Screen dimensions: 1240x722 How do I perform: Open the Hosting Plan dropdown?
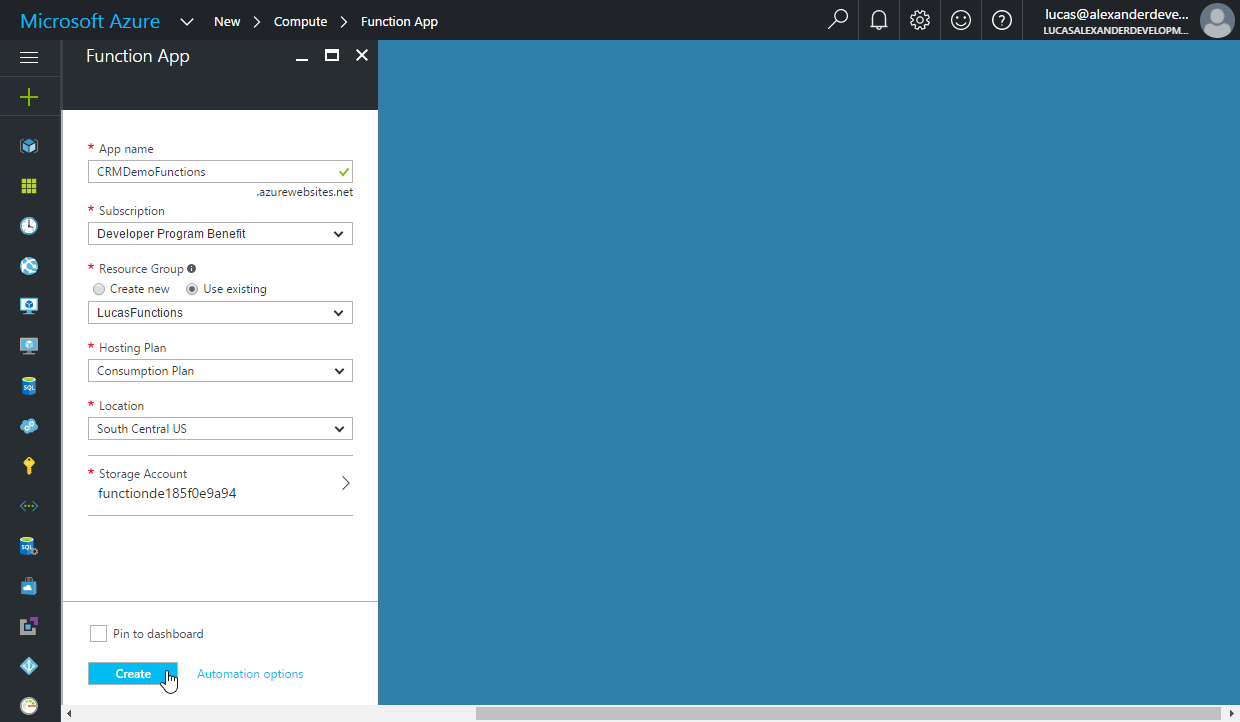pos(220,371)
